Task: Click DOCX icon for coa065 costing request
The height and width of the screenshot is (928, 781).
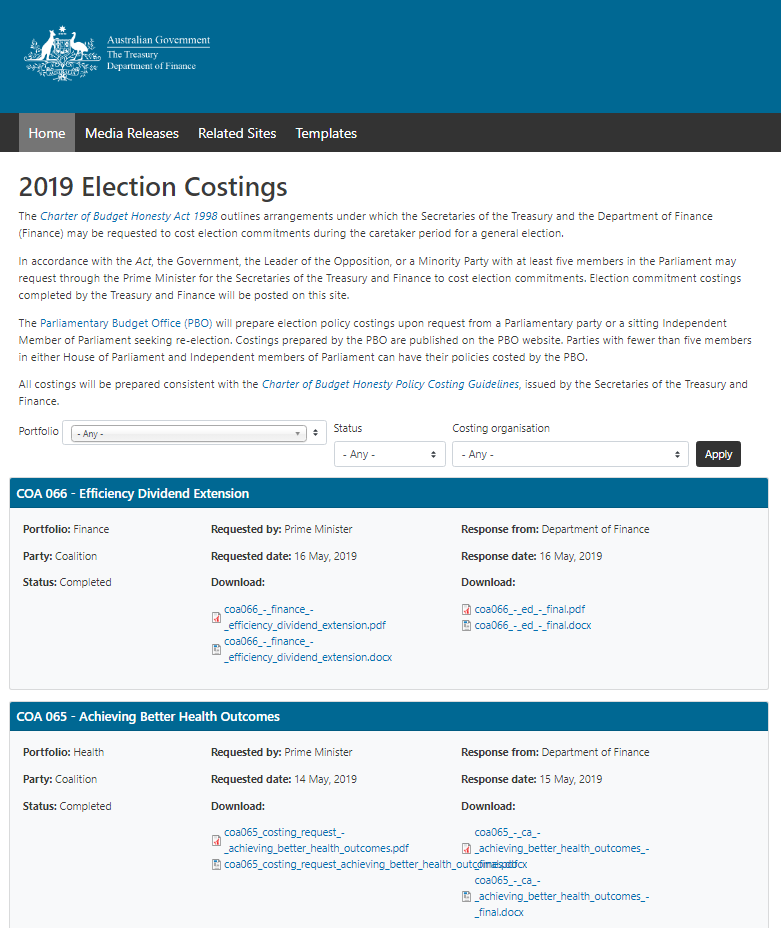Action: click(x=216, y=864)
